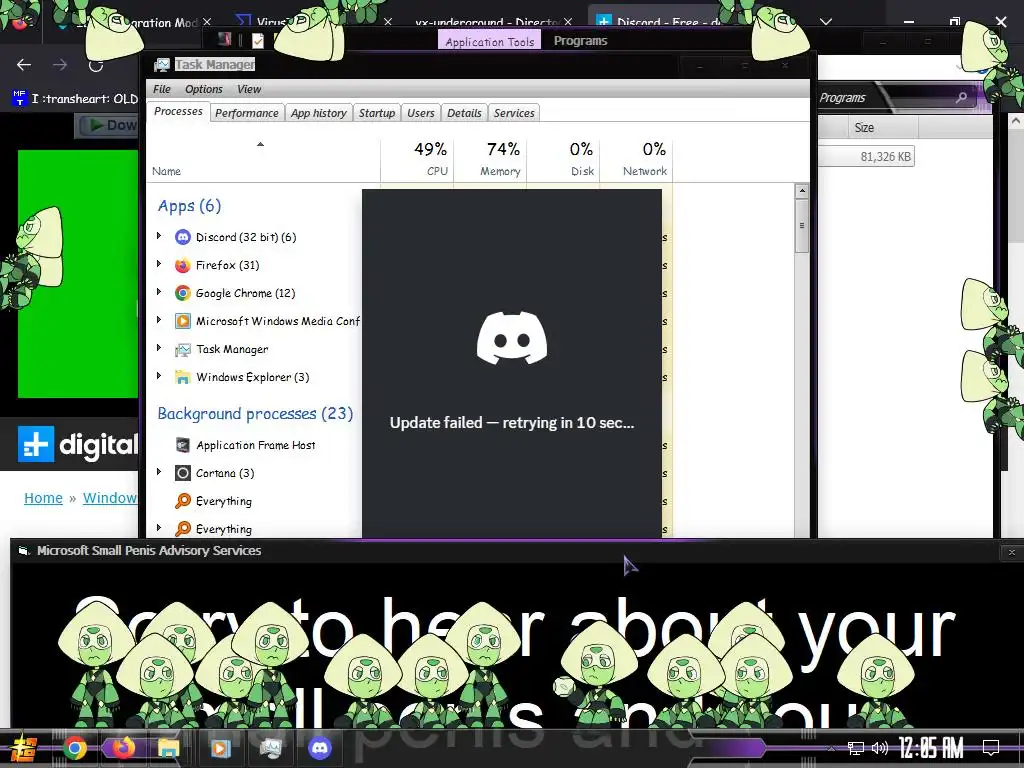Screen dimensions: 1024x768
Task: Open Firefox from the taskbar
Action: [123, 748]
